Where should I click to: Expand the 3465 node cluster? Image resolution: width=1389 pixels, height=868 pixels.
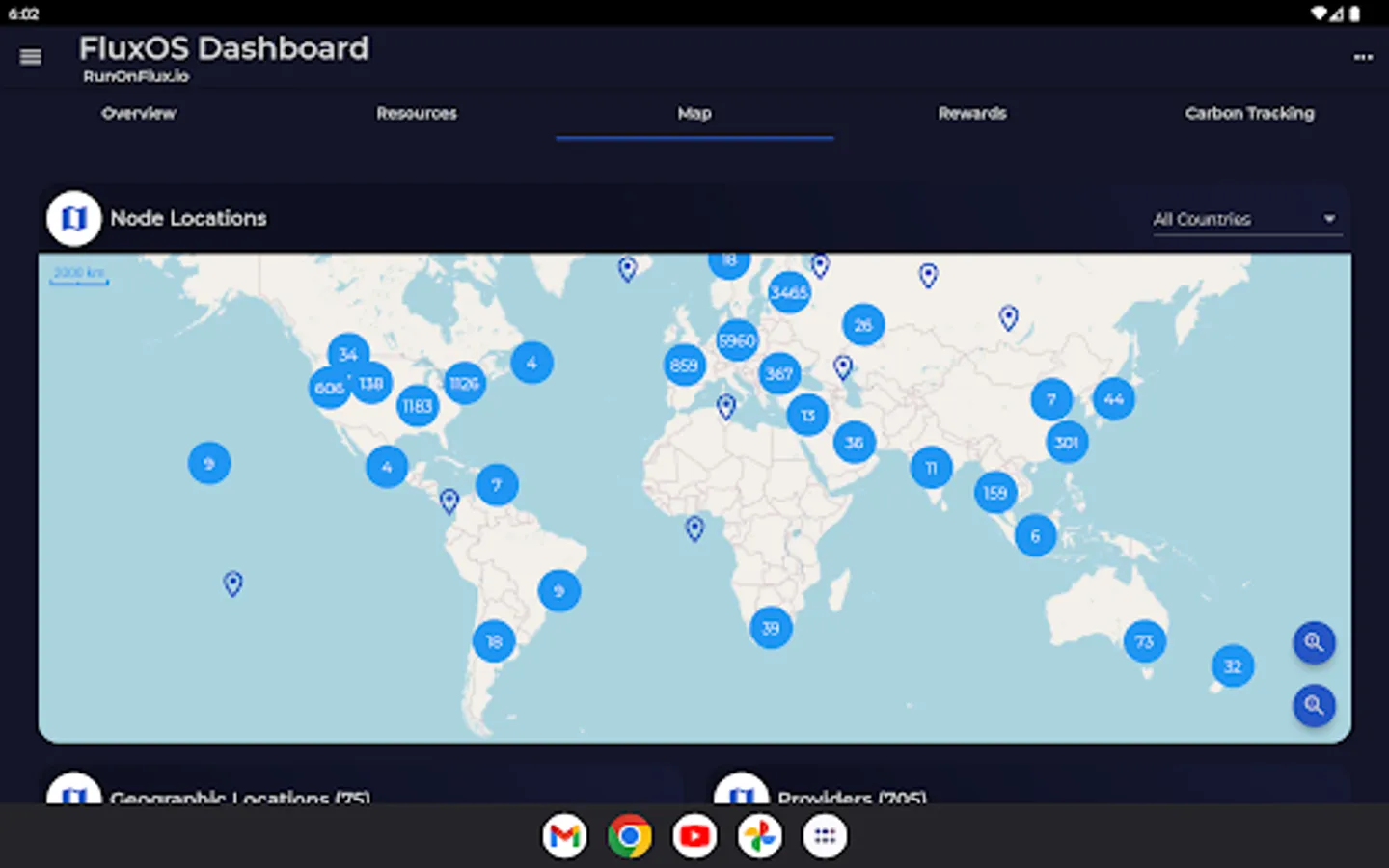click(x=789, y=292)
